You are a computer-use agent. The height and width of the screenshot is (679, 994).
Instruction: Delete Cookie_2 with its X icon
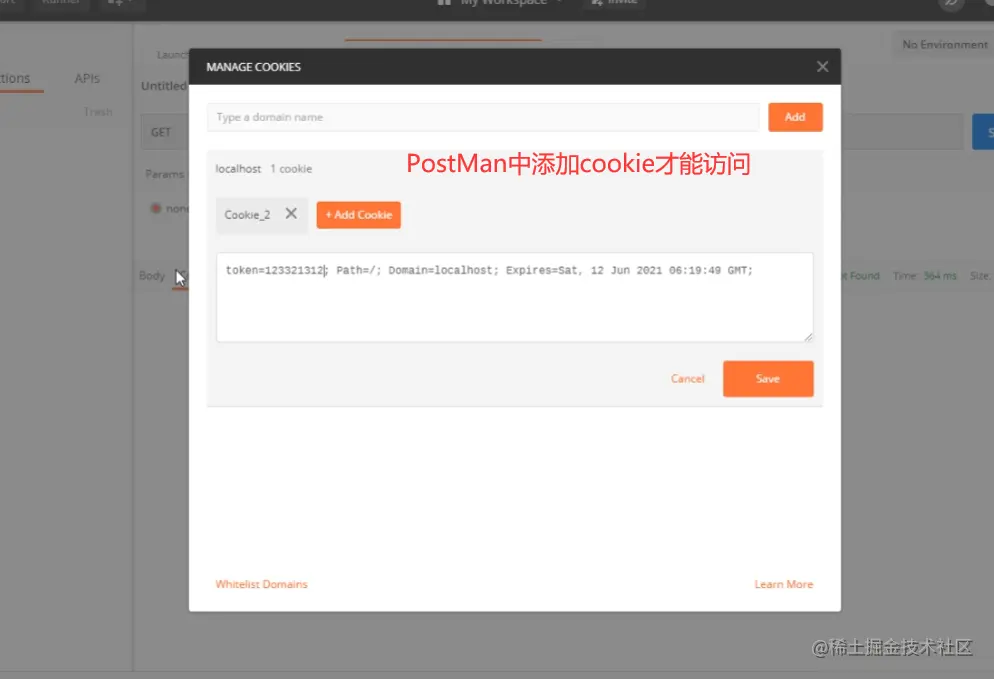pyautogui.click(x=291, y=214)
